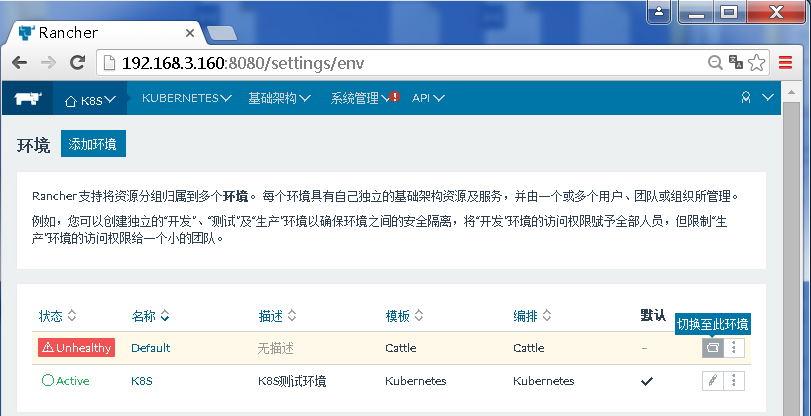Click the 切换至此环境 tooltip
This screenshot has width=811, height=416.
pos(713,324)
